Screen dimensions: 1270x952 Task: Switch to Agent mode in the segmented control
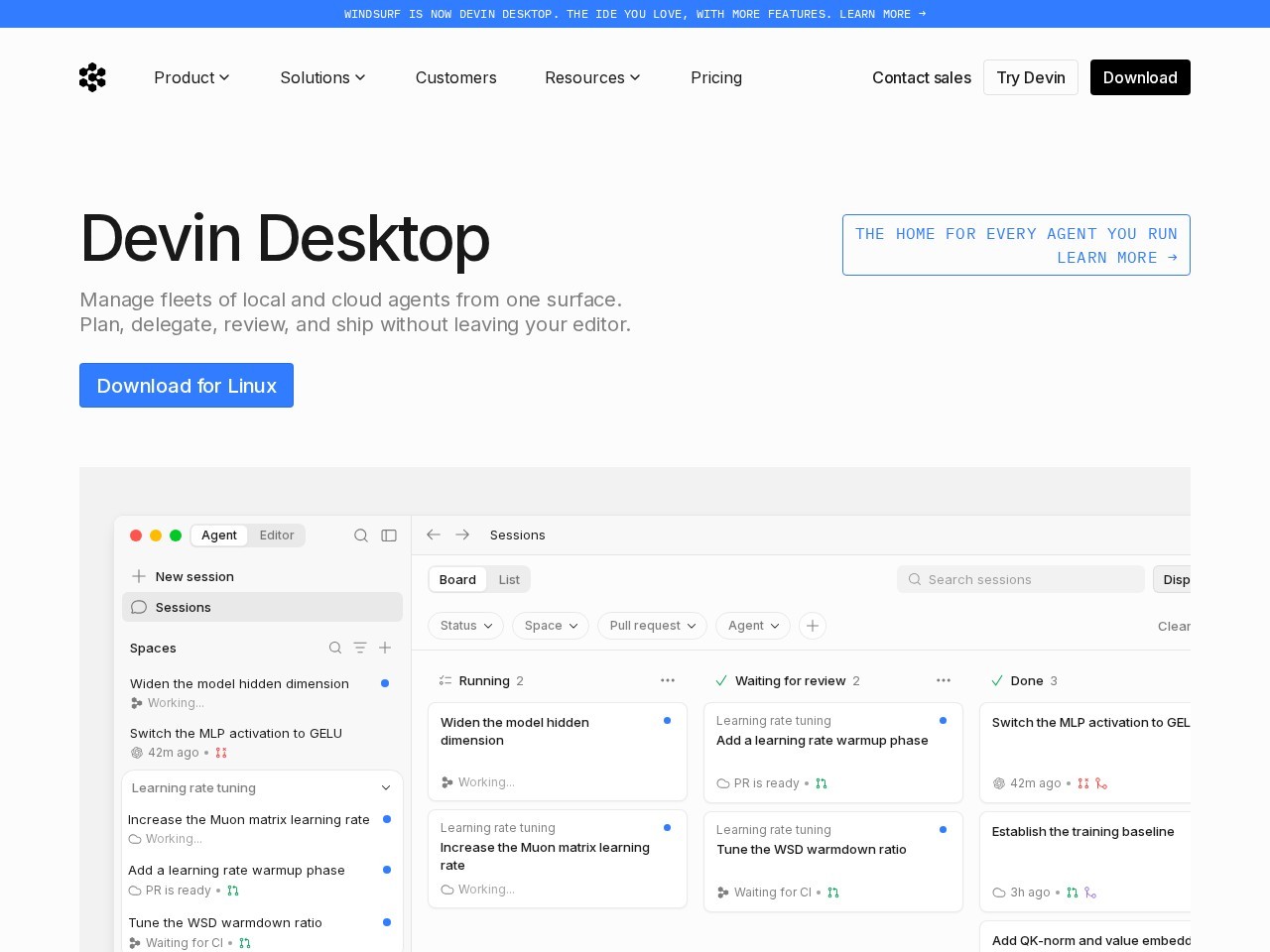(219, 535)
